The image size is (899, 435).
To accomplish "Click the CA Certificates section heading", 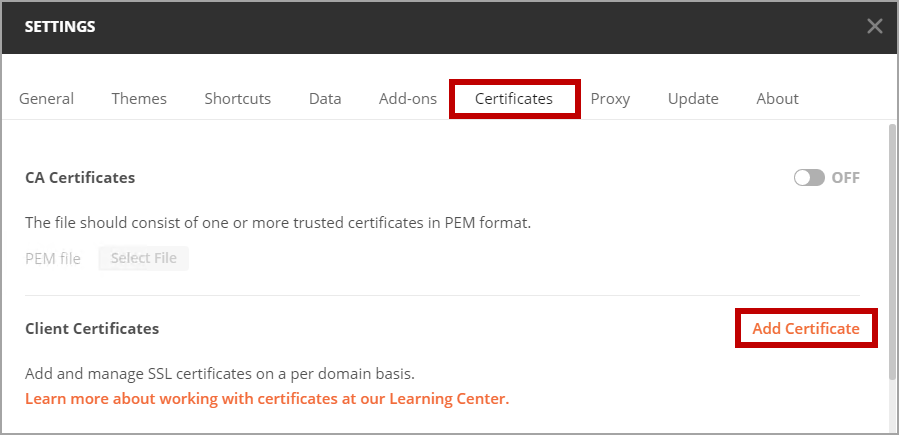I will click(80, 178).
